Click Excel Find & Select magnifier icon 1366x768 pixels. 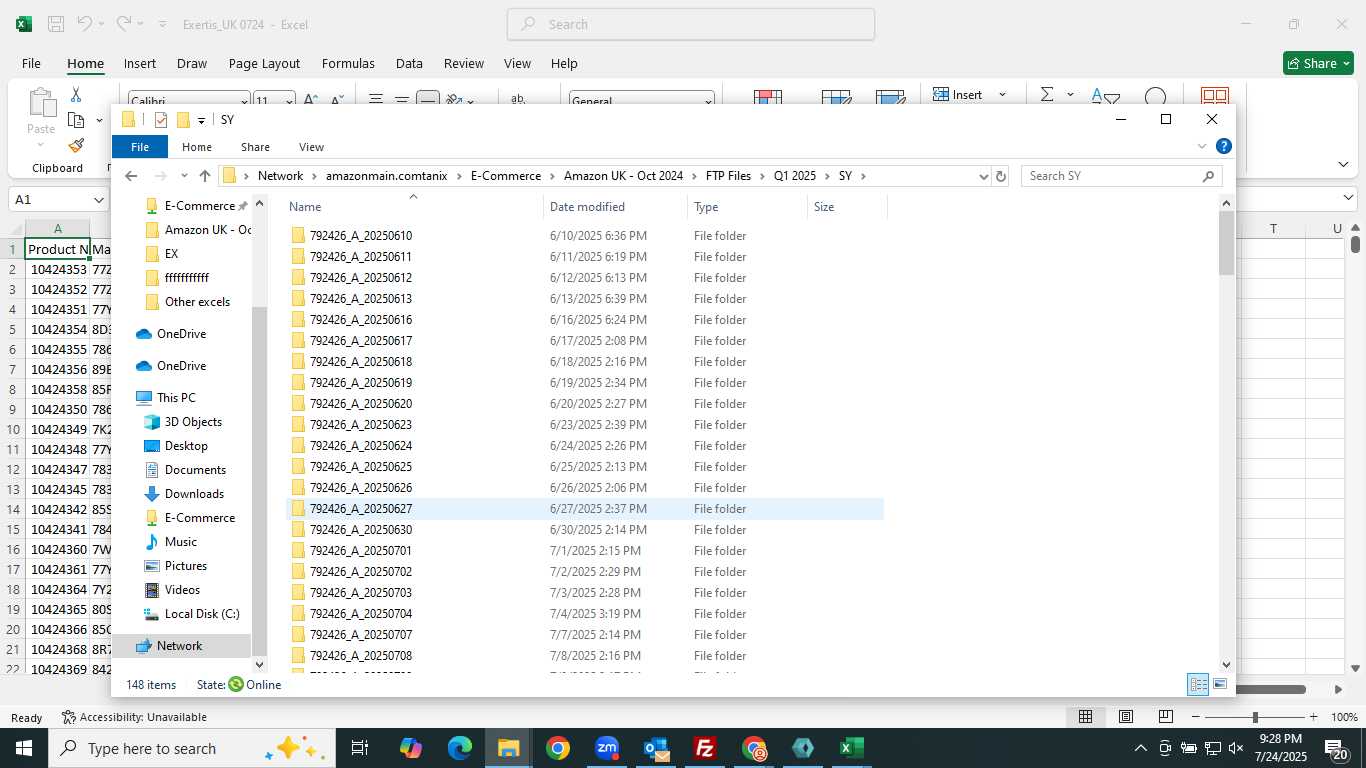pos(1155,97)
